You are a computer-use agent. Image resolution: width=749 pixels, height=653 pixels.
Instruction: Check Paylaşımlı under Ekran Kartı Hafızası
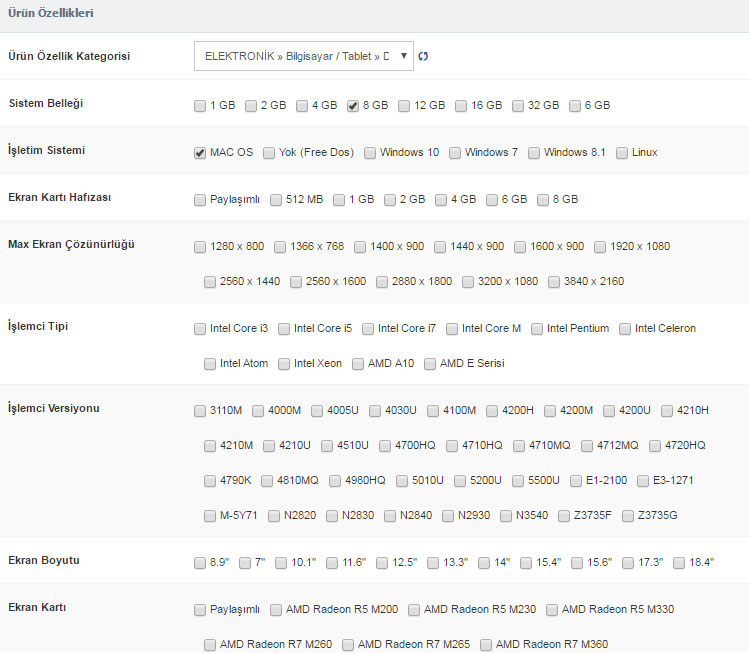point(200,200)
